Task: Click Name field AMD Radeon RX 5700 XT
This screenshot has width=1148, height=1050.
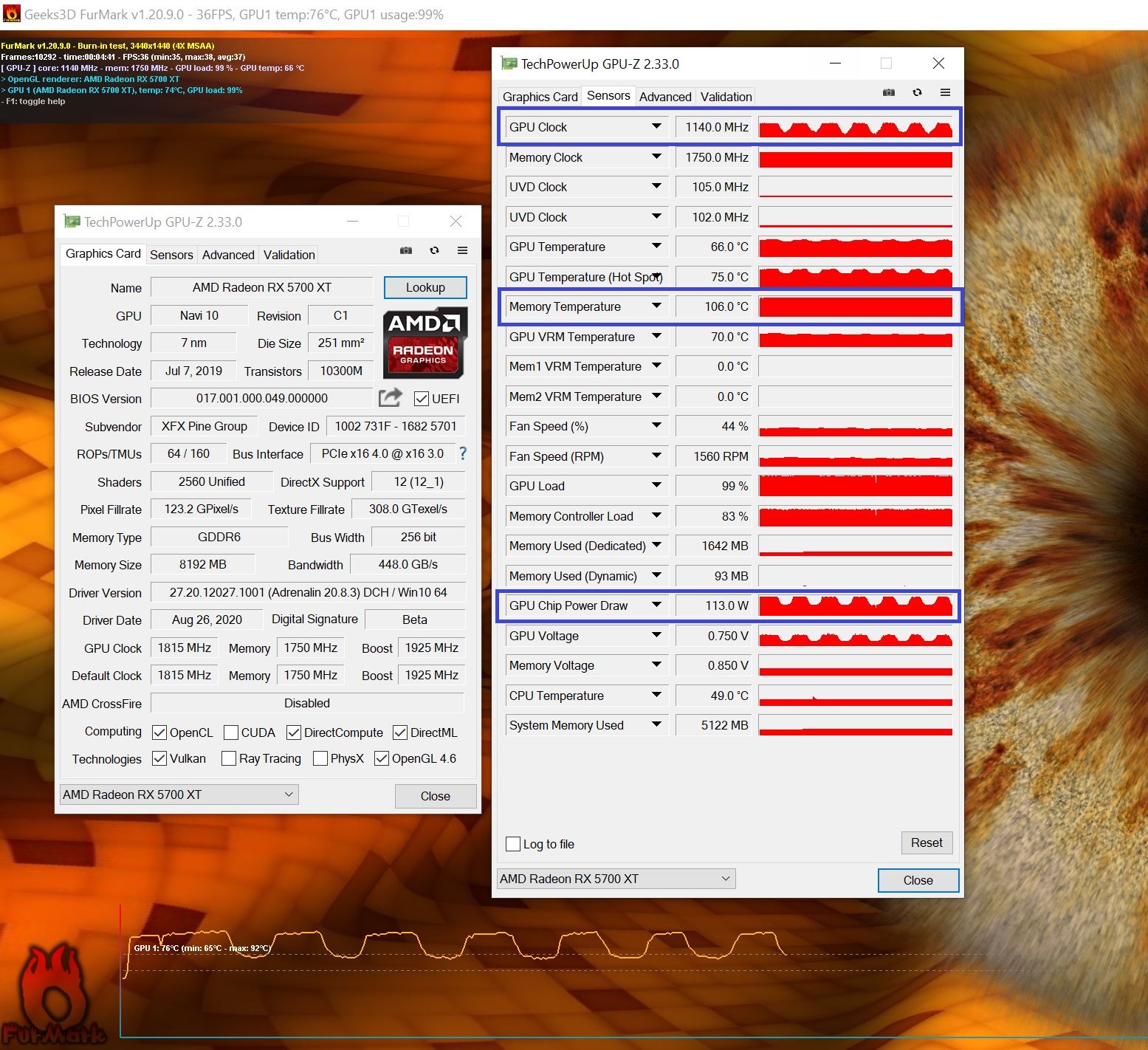Action: (262, 287)
